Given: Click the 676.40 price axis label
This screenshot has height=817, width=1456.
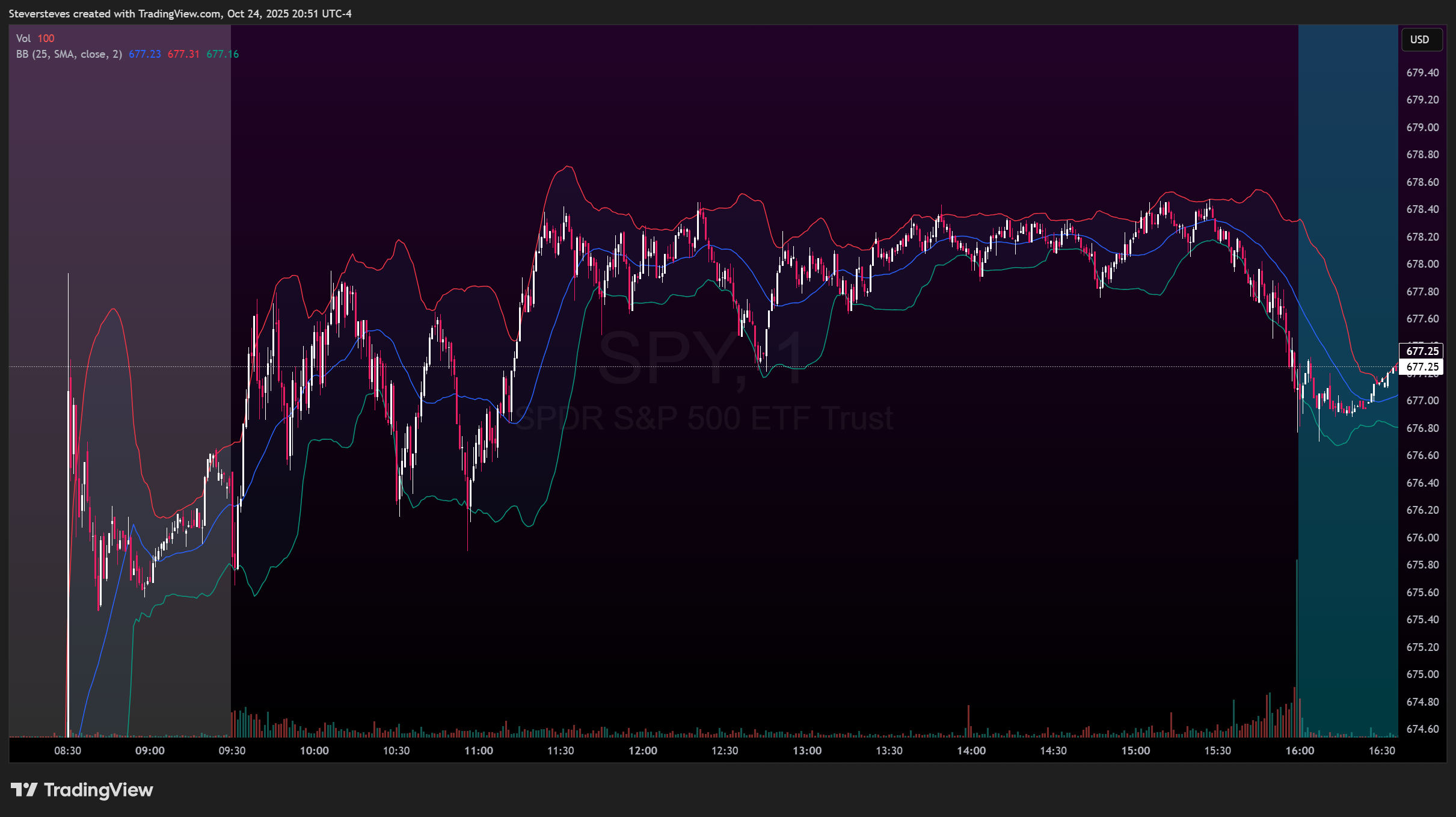Looking at the screenshot, I should click(1422, 483).
